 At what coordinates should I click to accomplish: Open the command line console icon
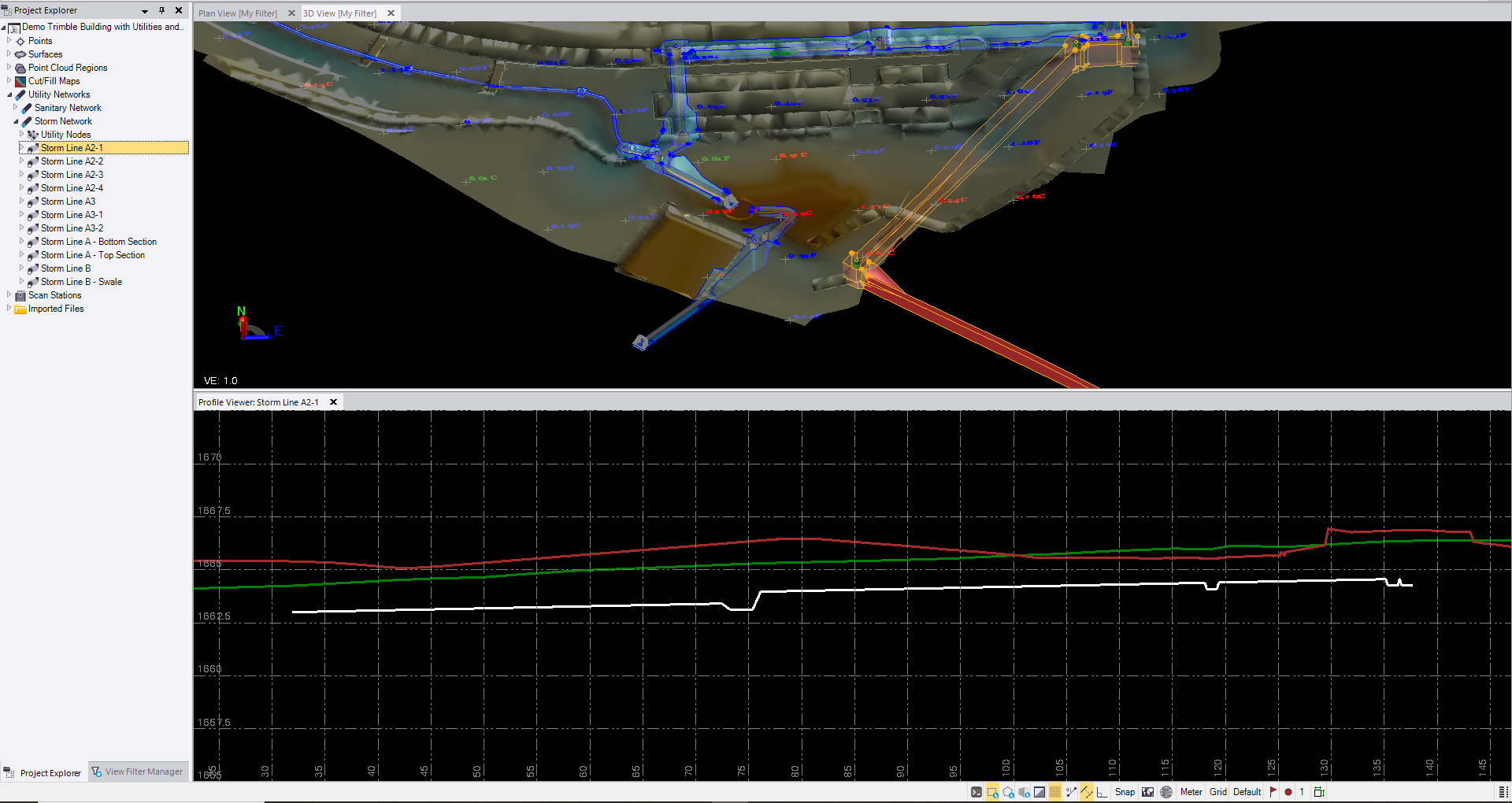(976, 792)
